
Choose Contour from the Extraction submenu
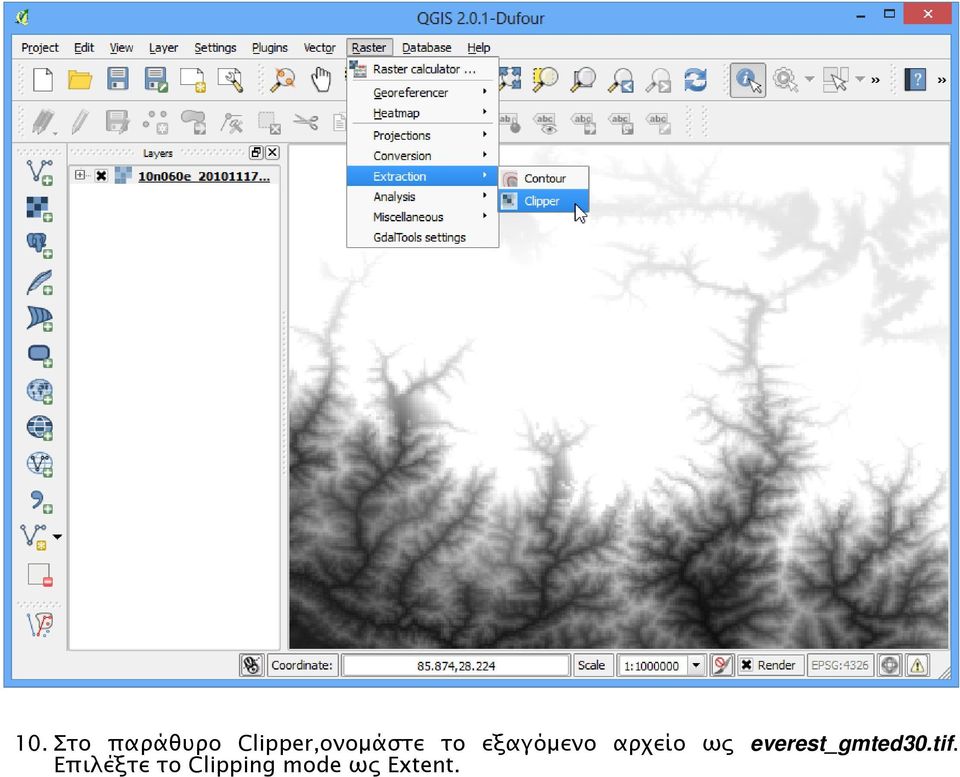coord(544,178)
